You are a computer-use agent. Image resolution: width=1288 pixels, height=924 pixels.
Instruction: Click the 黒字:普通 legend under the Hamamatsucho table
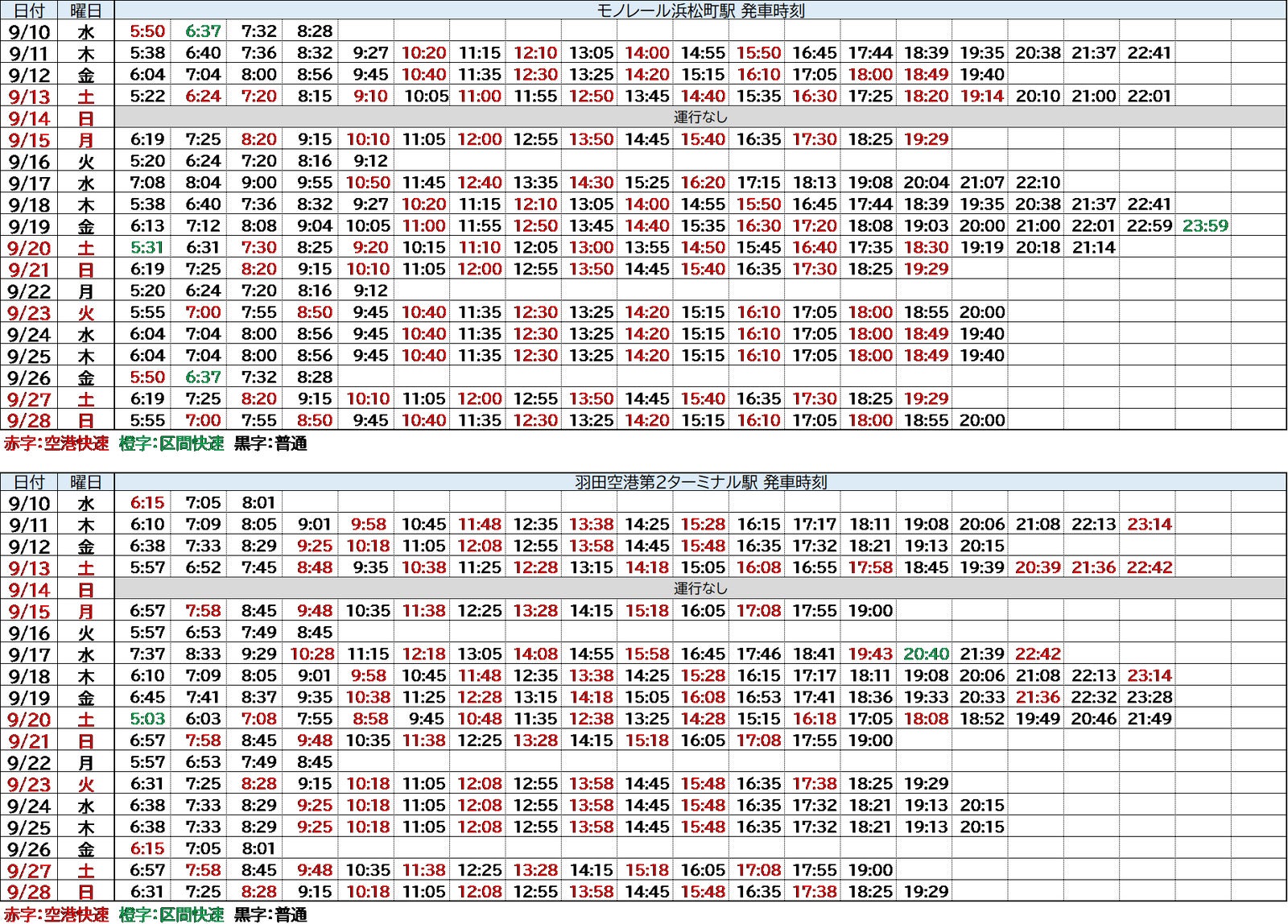tap(270, 443)
